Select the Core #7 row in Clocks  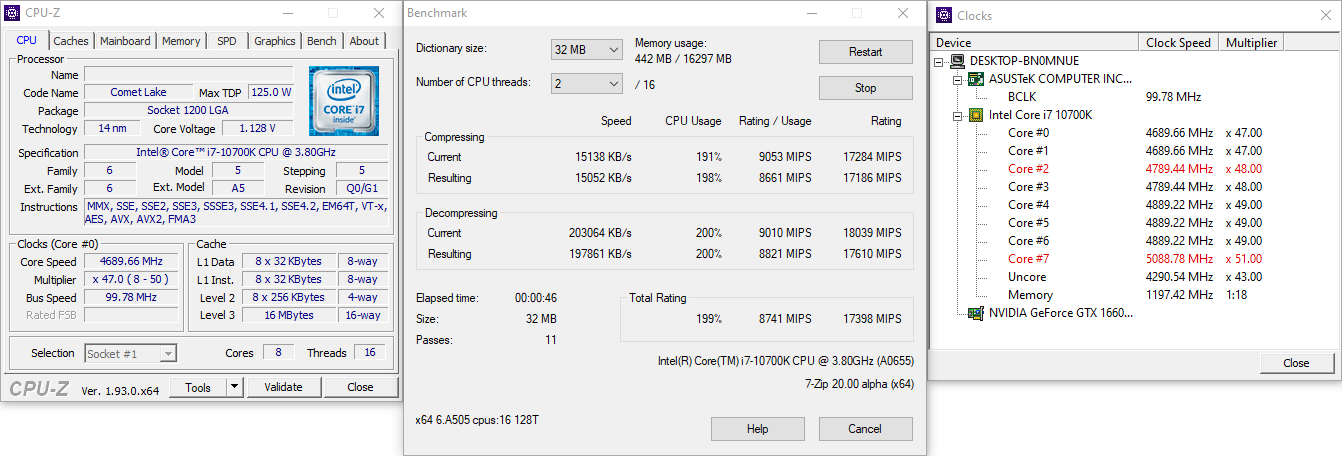(1028, 259)
